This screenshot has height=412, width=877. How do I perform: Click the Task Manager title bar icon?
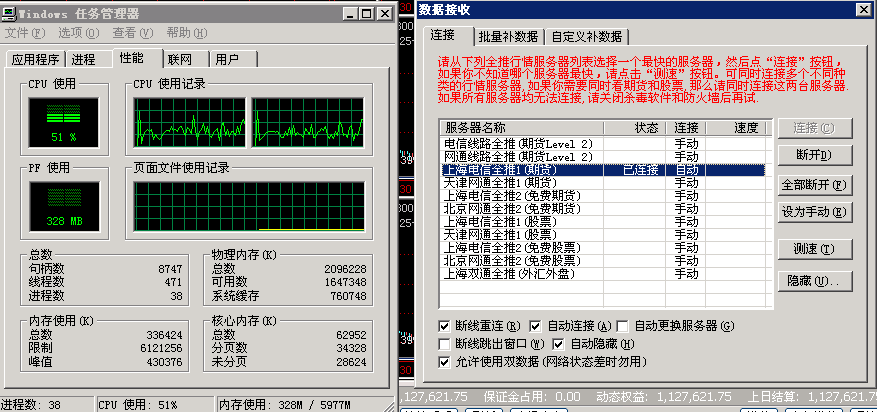pos(10,13)
